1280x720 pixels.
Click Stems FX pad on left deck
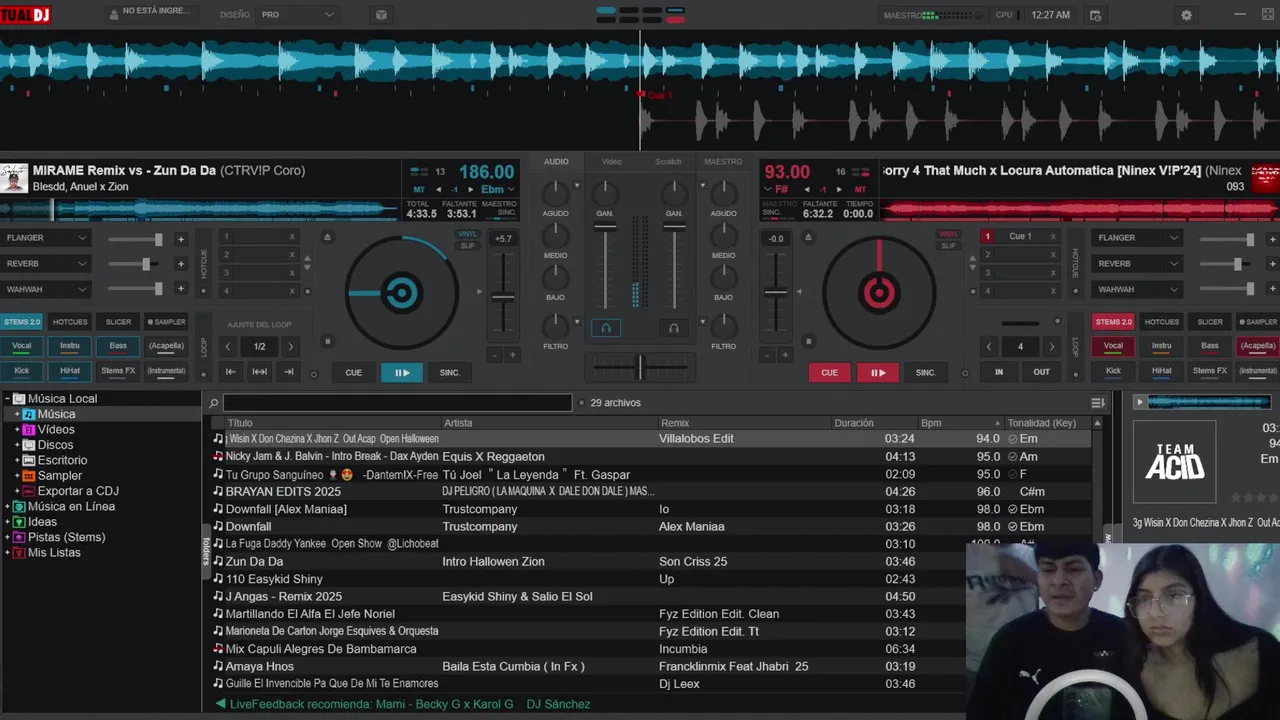pos(118,371)
